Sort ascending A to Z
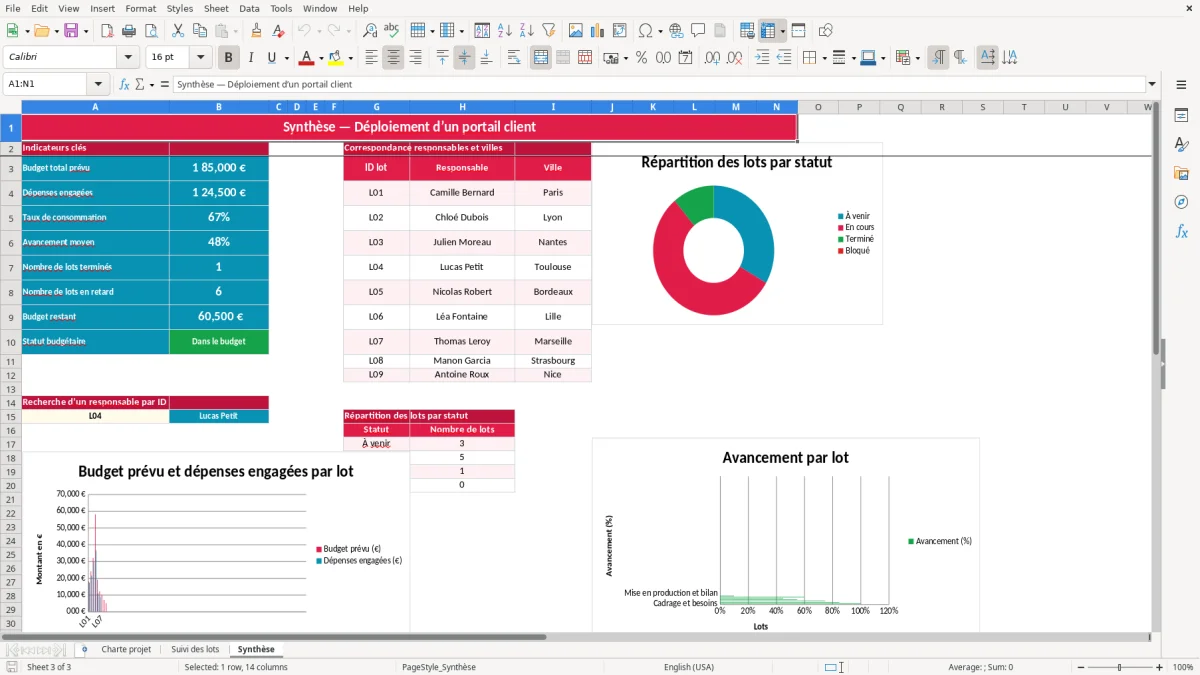The width and height of the screenshot is (1200, 675). pos(504,31)
